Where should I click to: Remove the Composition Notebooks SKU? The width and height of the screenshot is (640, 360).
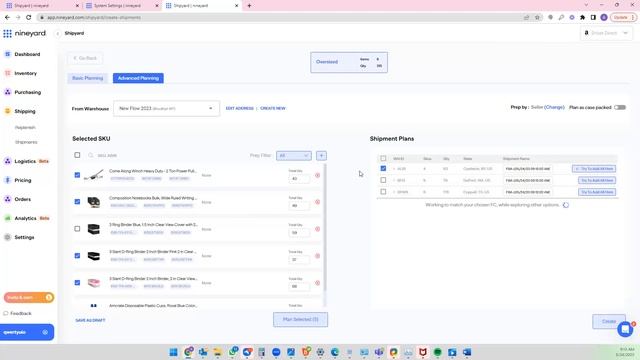pyautogui.click(x=318, y=202)
